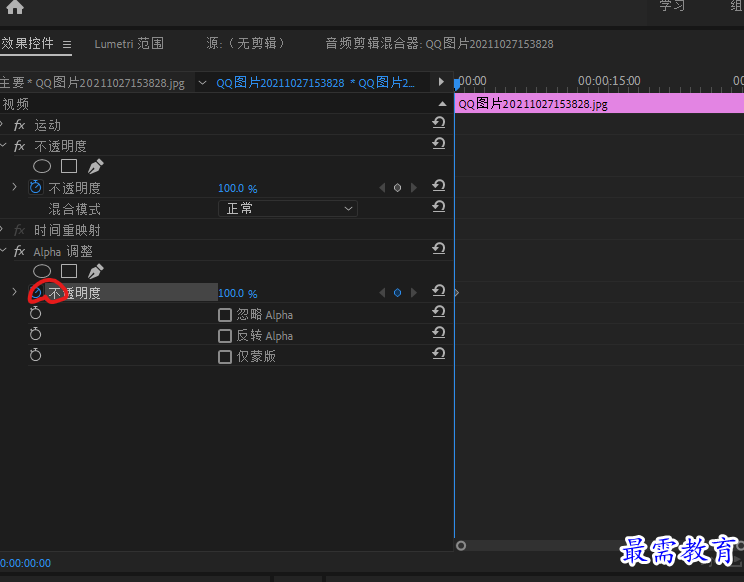Toggle animation stopwatch for first 不透明度 parameter
Image resolution: width=744 pixels, height=582 pixels.
(x=36, y=187)
